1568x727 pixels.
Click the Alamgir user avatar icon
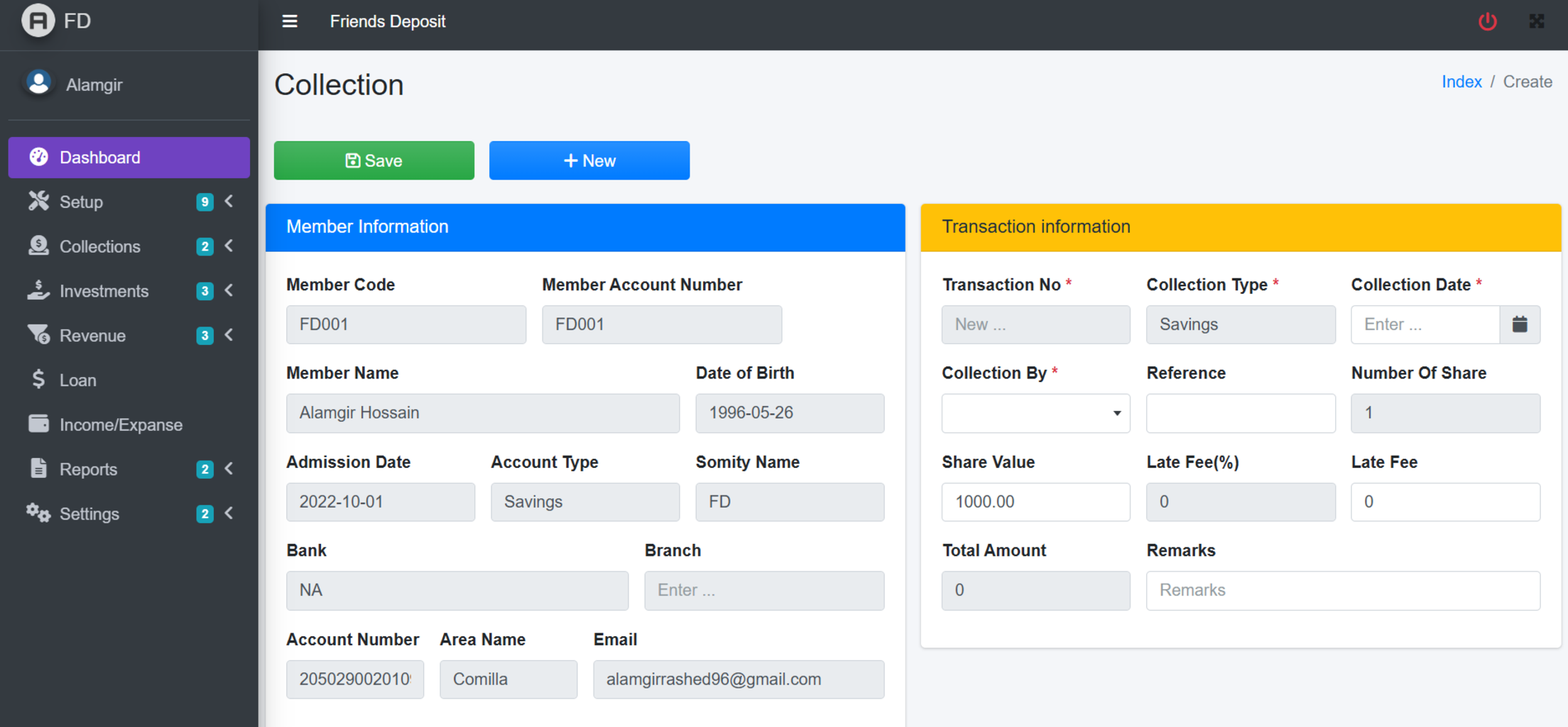[x=38, y=84]
